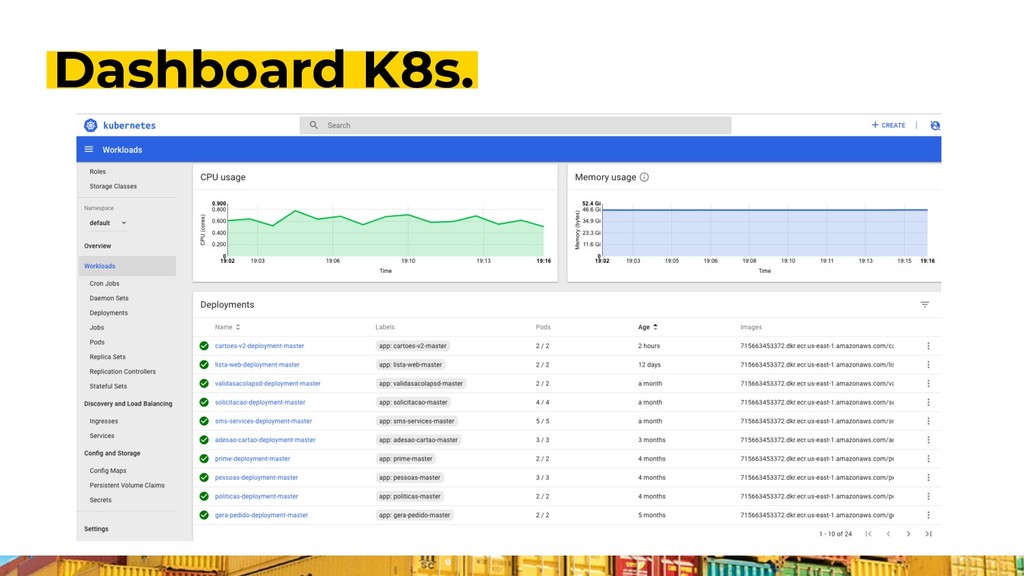1024x576 pixels.
Task: Go to last page of deployments
Action: 928,534
